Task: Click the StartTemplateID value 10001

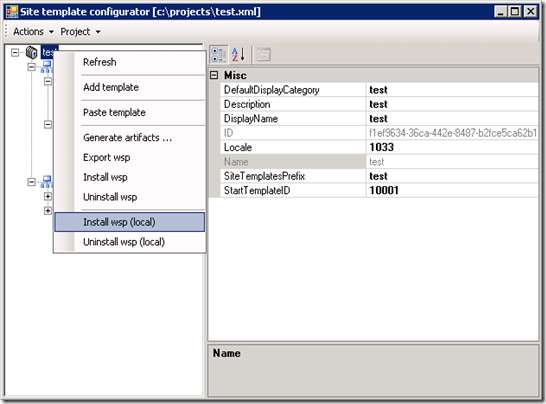Action: (452, 191)
